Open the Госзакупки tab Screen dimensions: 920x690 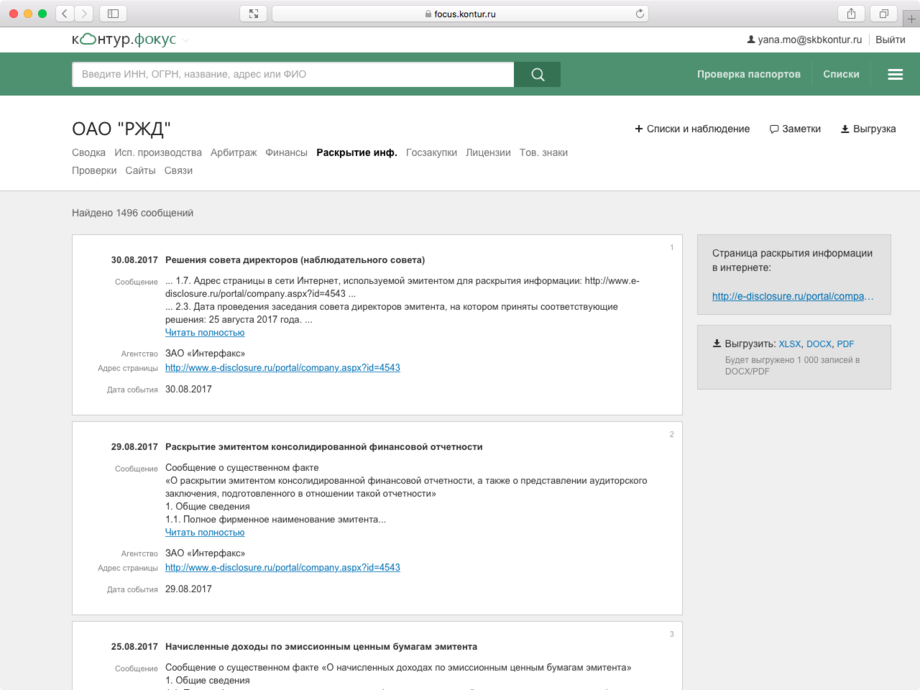tap(431, 153)
